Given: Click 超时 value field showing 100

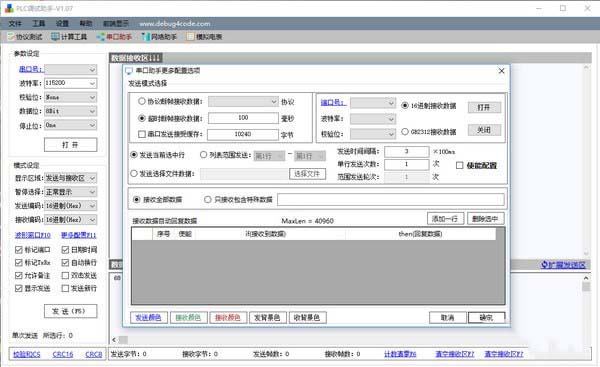Looking at the screenshot, I should [243, 118].
